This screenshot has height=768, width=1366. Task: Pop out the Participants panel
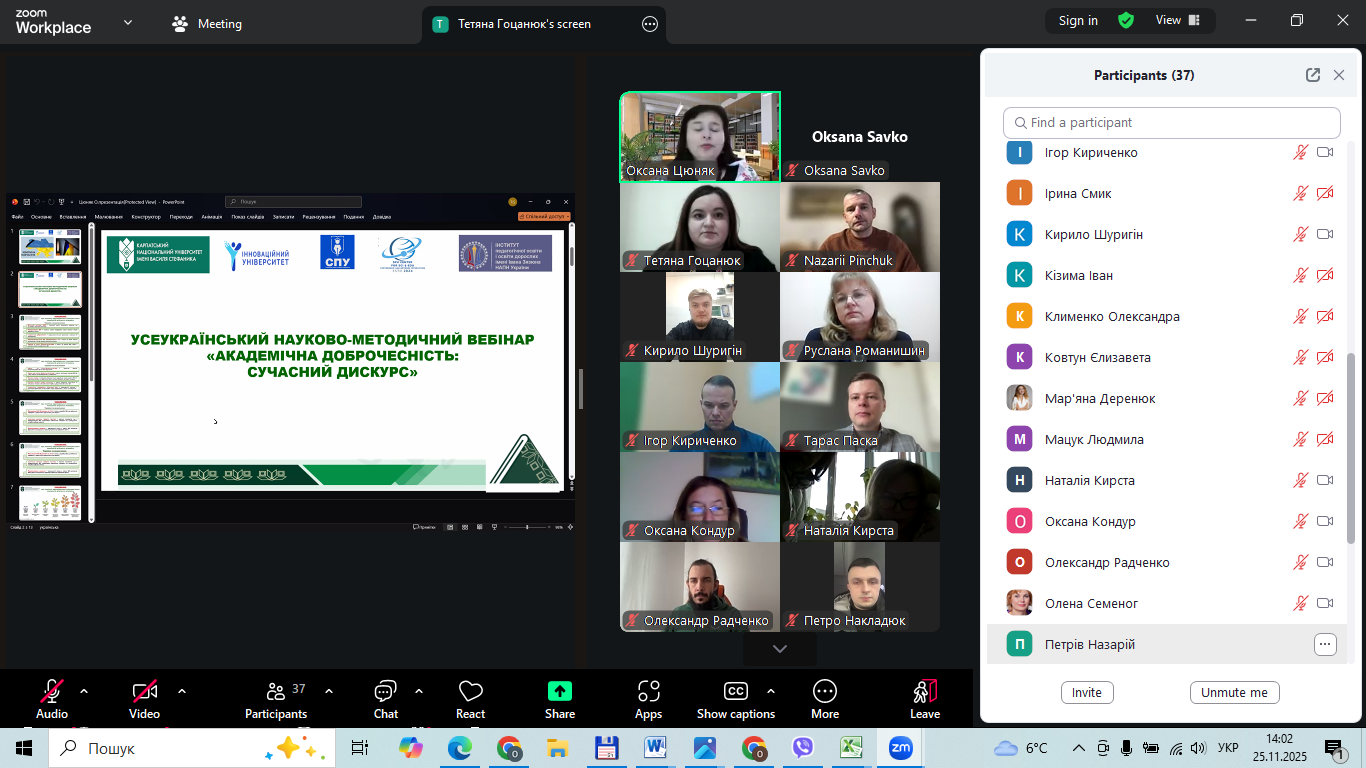pos(1313,75)
